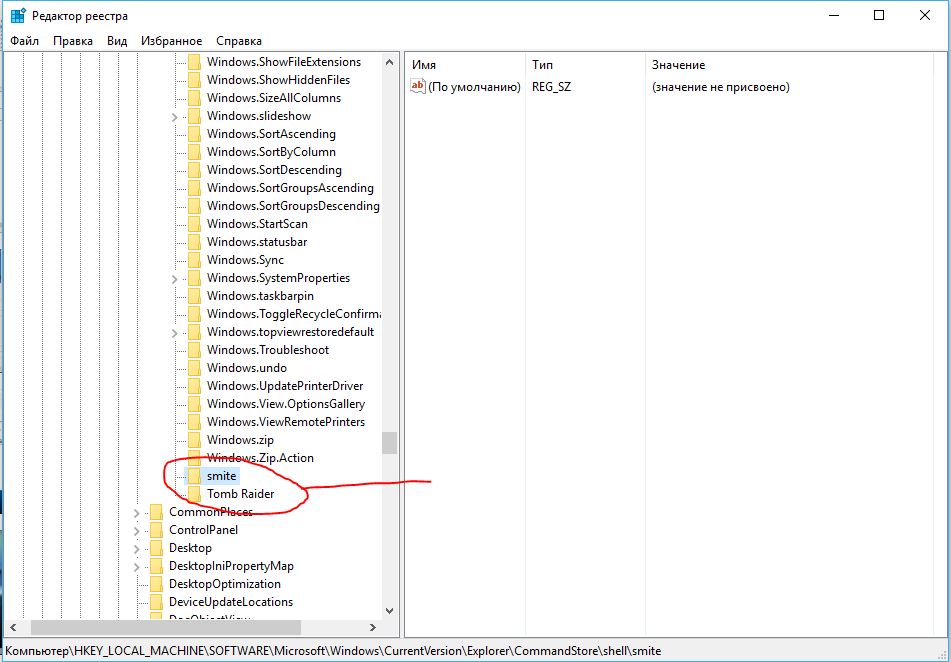
Task: Click the folder icon of Tomb Raider key
Action: [194, 494]
